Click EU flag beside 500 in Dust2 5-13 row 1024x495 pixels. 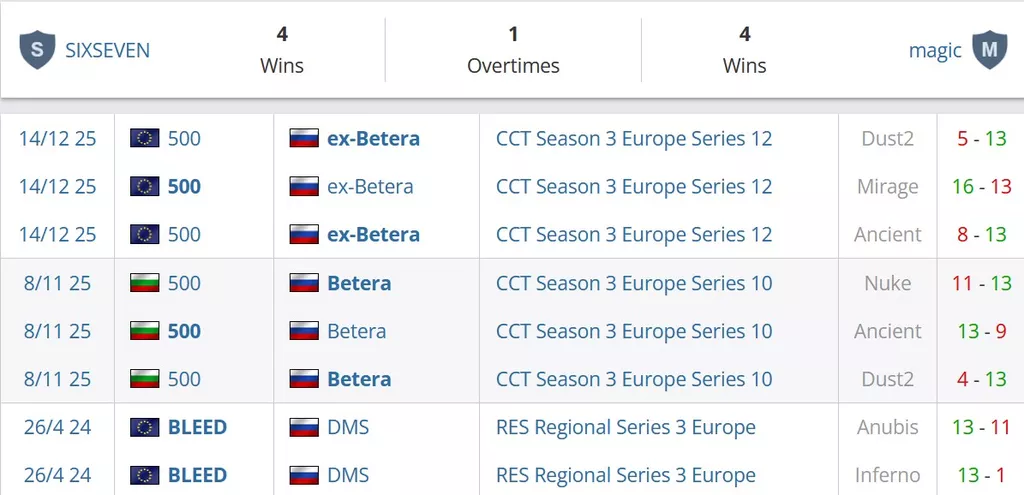pos(145,138)
